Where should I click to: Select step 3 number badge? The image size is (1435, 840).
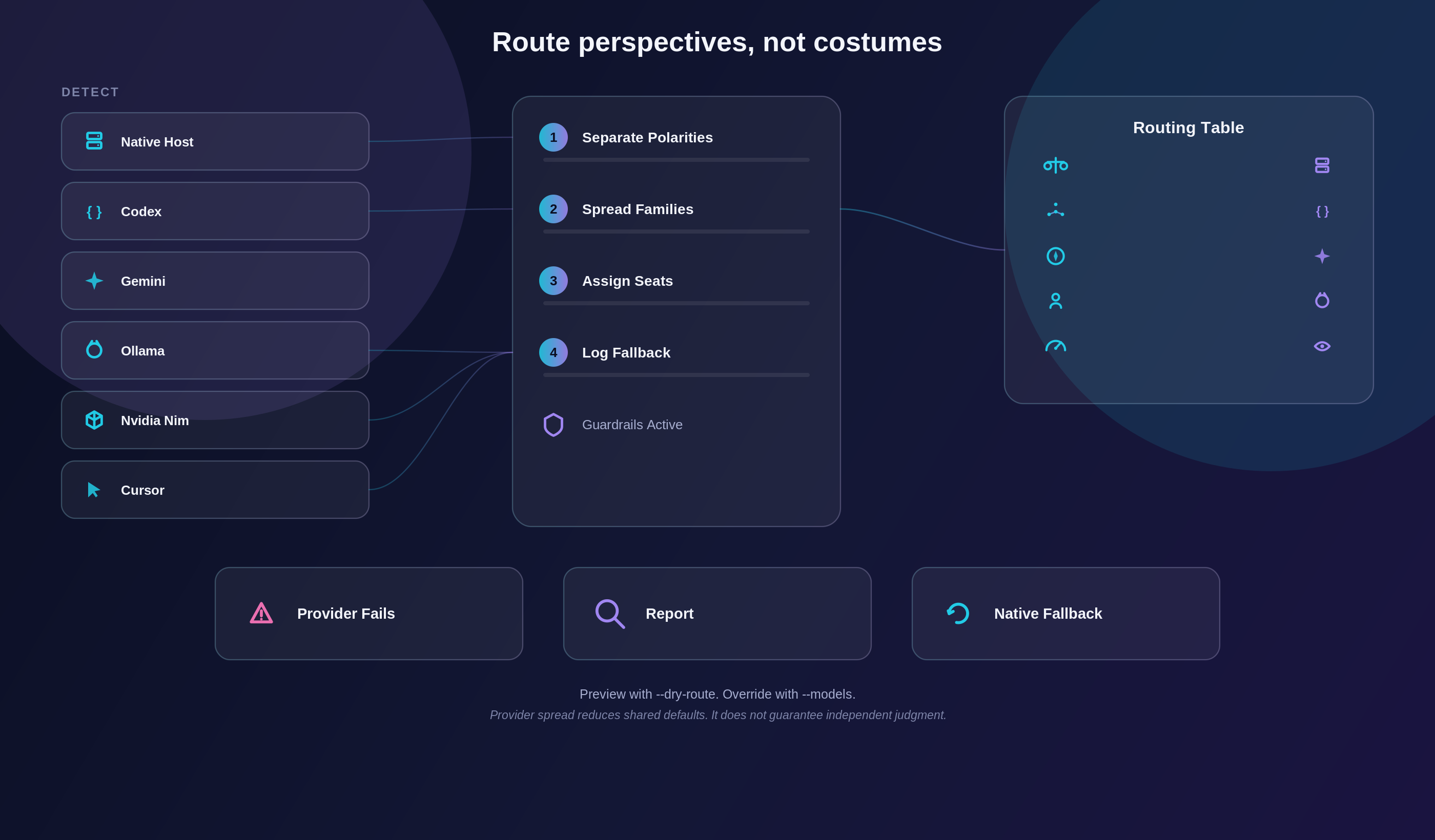553,281
